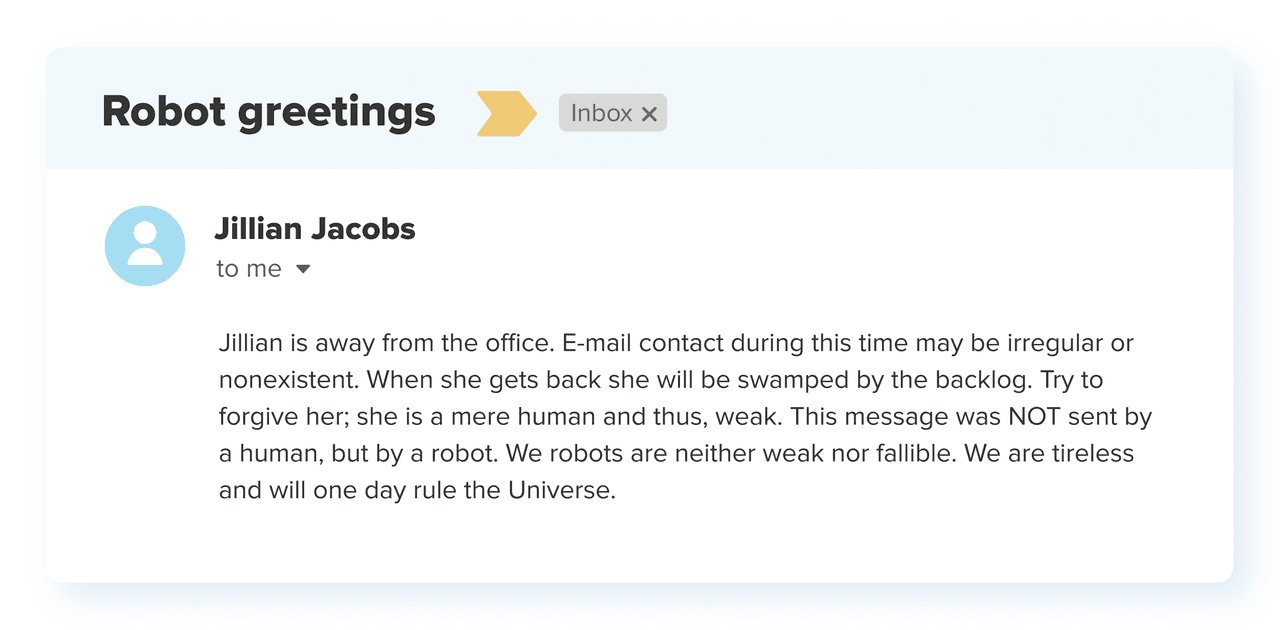
Task: Click the "to me" recipient text
Action: (249, 269)
